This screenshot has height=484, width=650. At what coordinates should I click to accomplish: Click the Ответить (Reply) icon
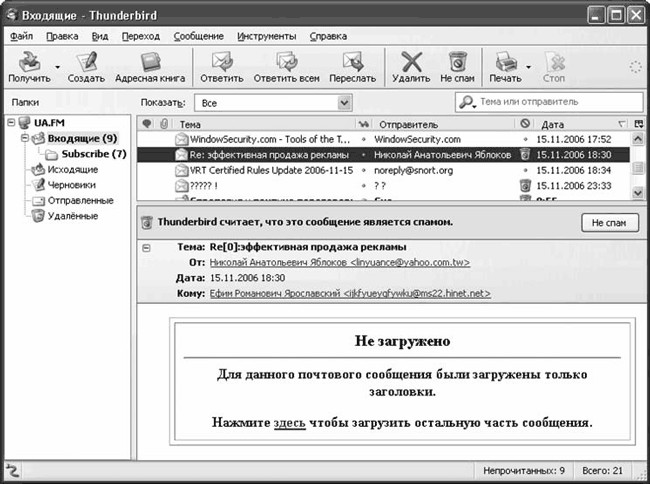click(x=222, y=67)
